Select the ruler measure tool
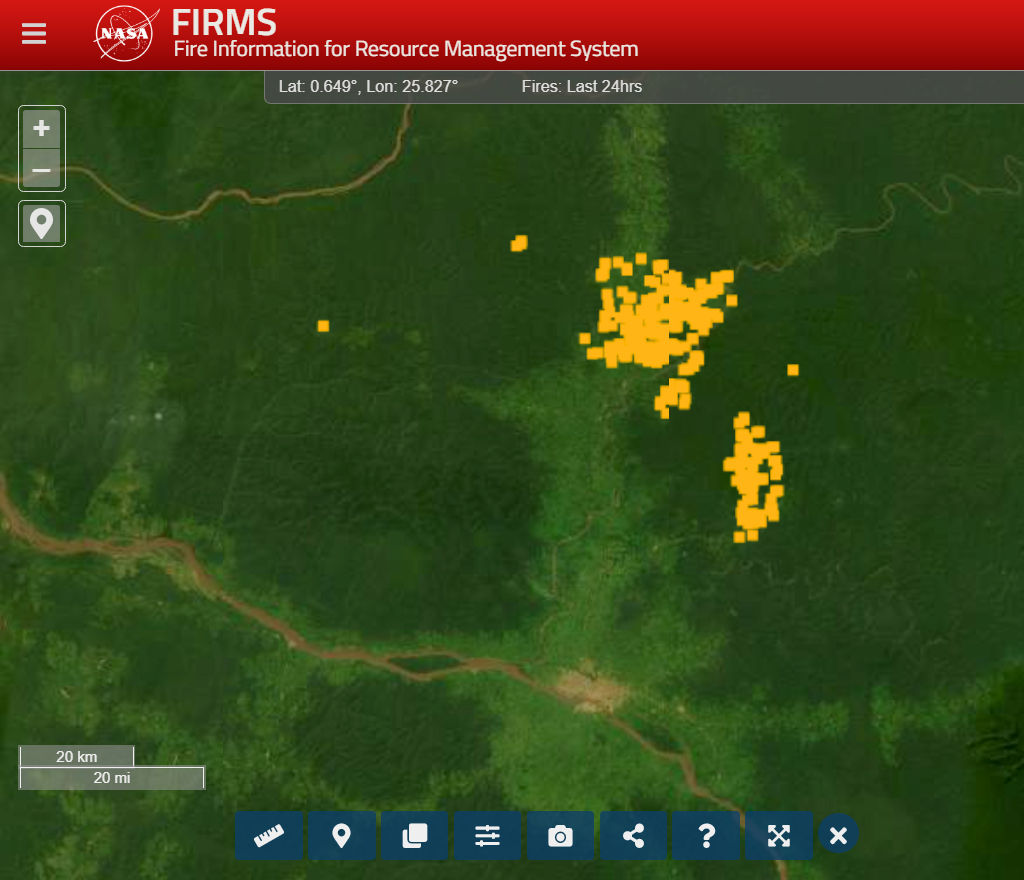The width and height of the screenshot is (1024, 880). pos(269,835)
